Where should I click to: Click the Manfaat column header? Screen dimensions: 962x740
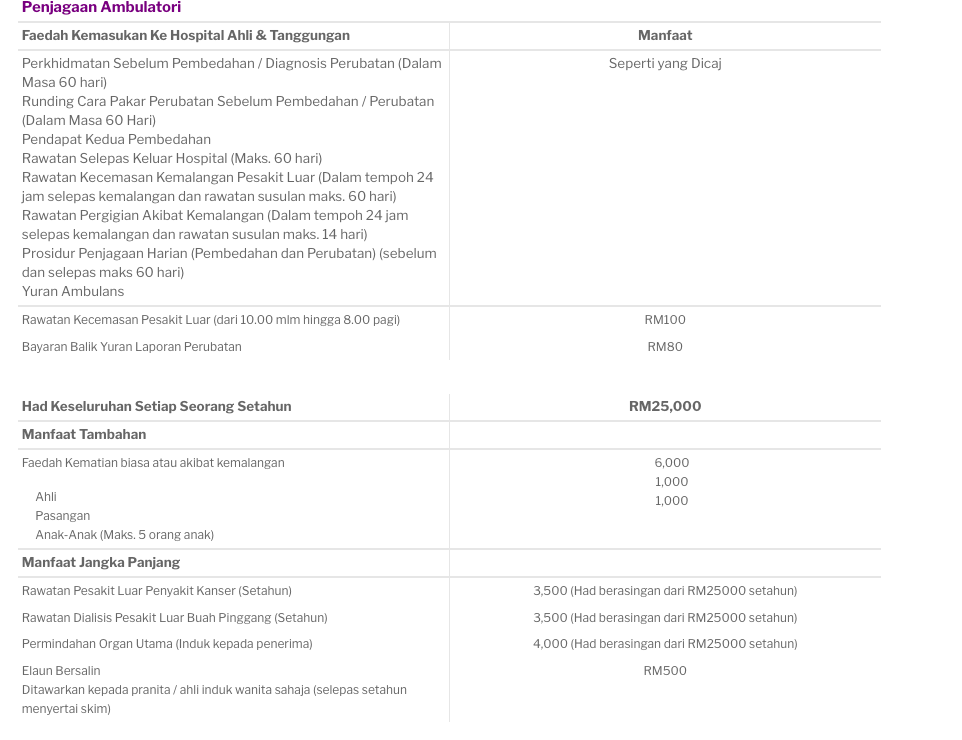664,36
